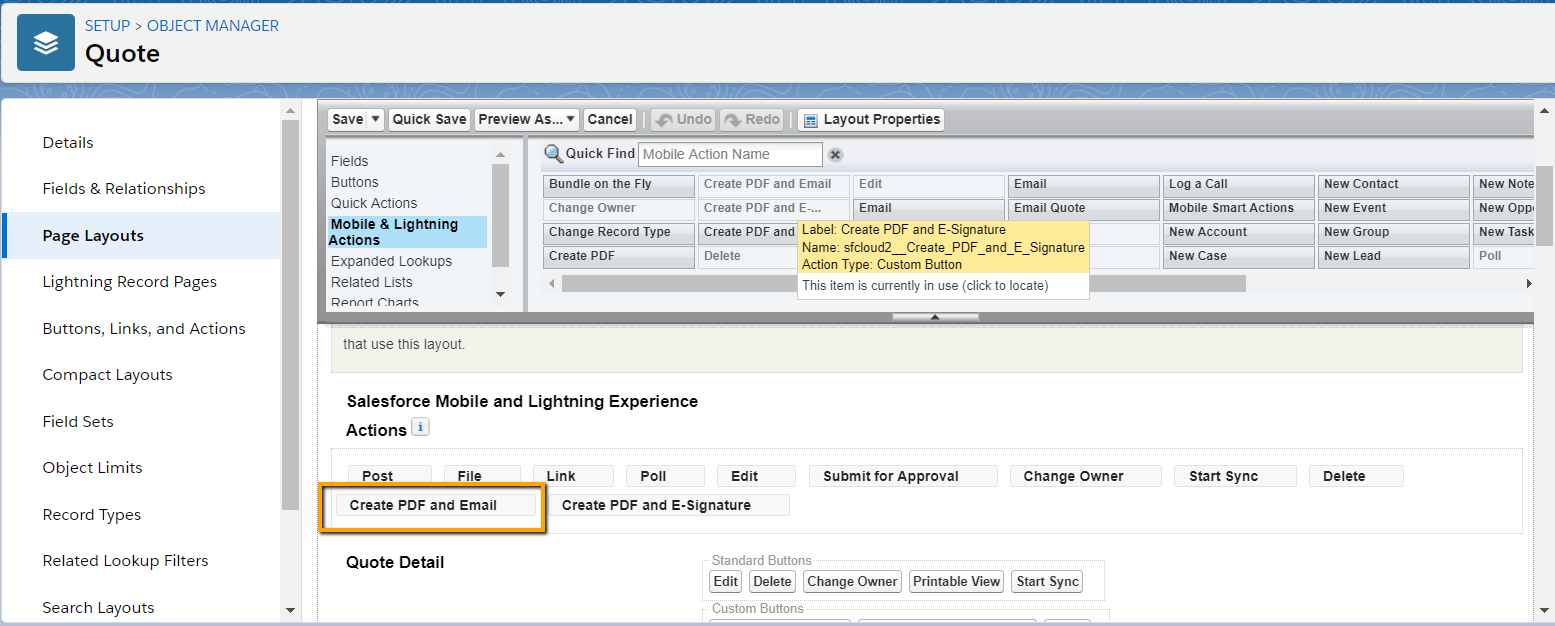This screenshot has height=626, width=1555.
Task: Click the Printable View standard button
Action: point(957,582)
